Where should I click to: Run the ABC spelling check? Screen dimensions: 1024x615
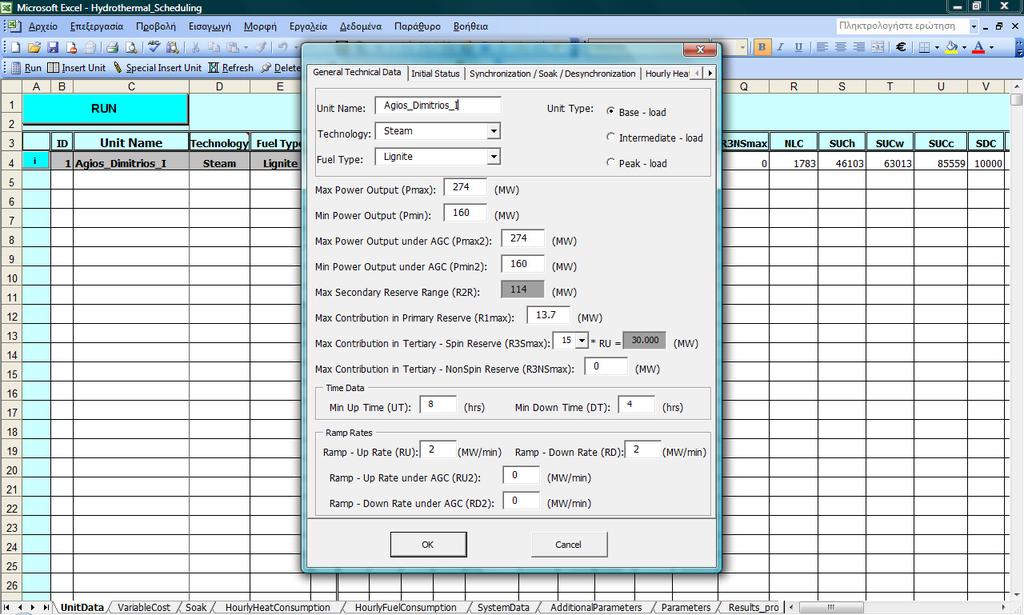point(154,47)
